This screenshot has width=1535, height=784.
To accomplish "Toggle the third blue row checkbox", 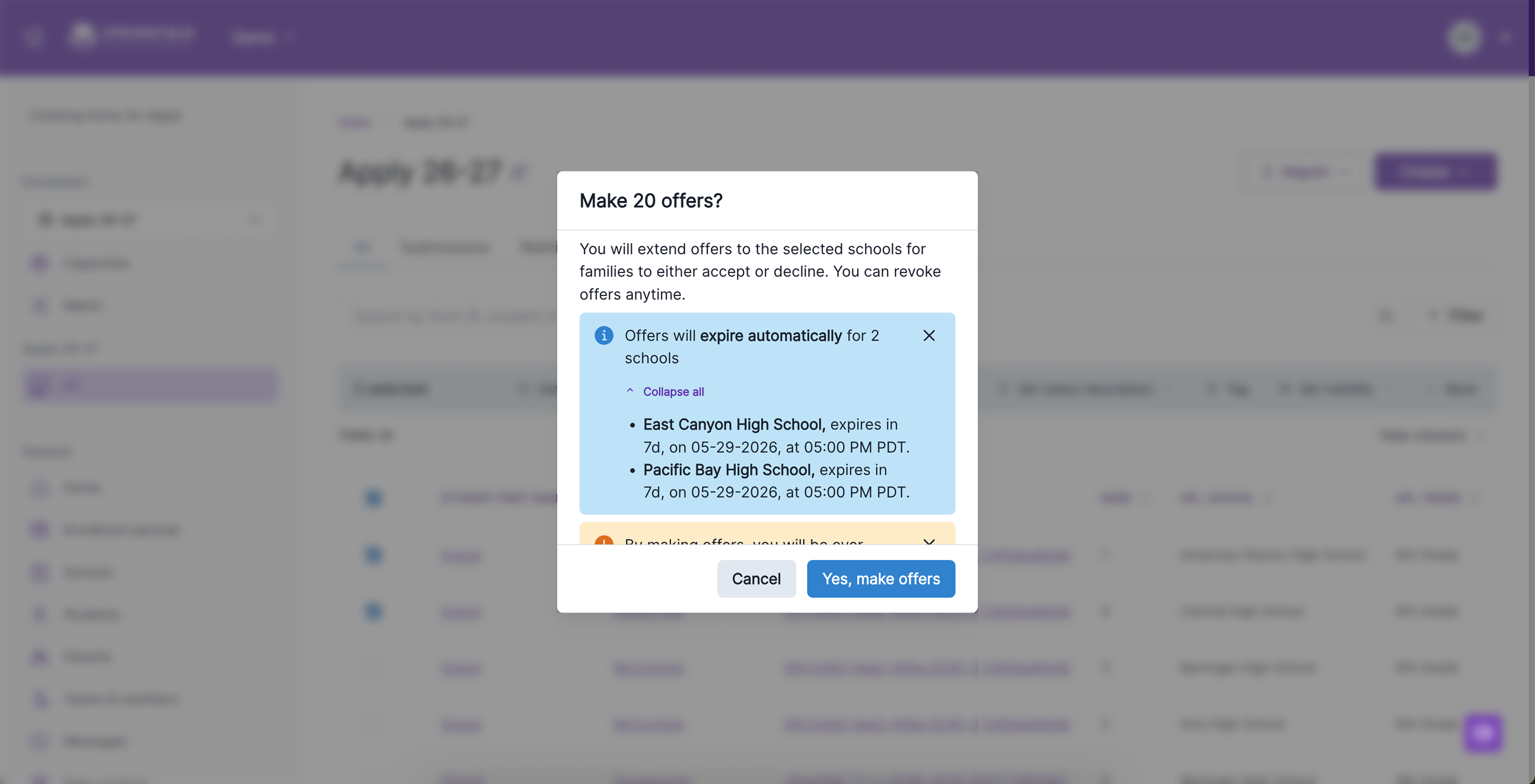I will (x=373, y=611).
